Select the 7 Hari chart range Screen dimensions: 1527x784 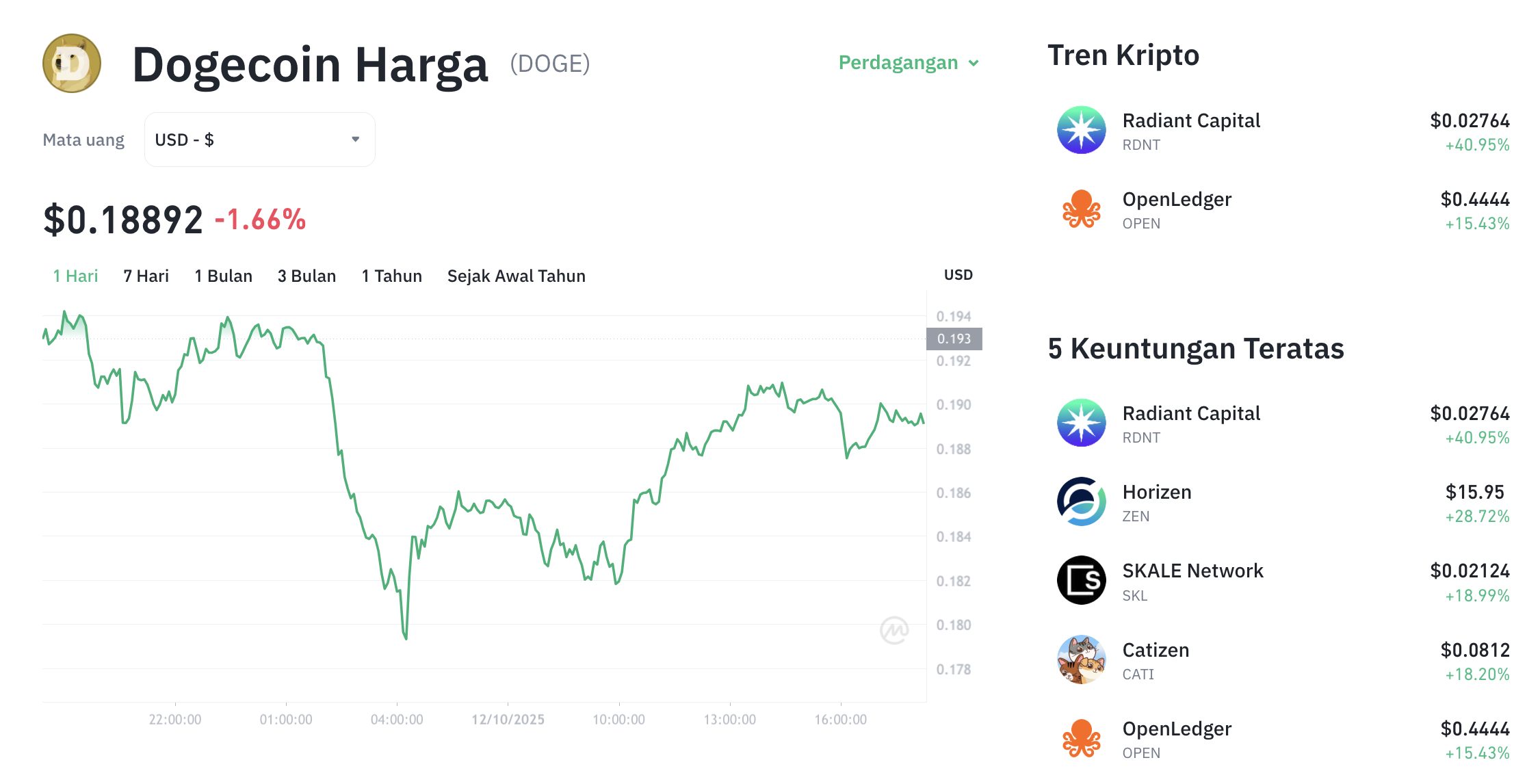click(x=146, y=276)
